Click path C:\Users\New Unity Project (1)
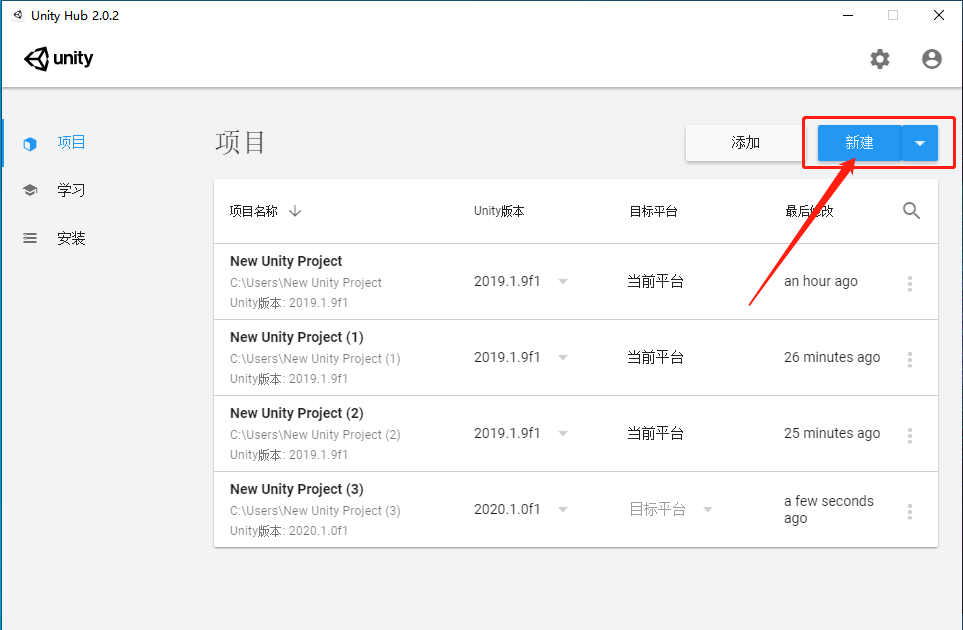963x630 pixels. (315, 359)
